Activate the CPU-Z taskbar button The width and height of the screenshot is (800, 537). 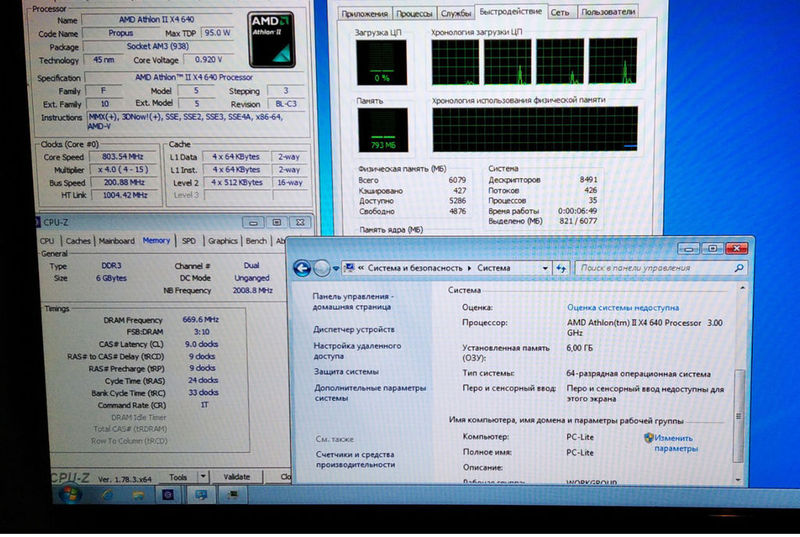point(168,495)
